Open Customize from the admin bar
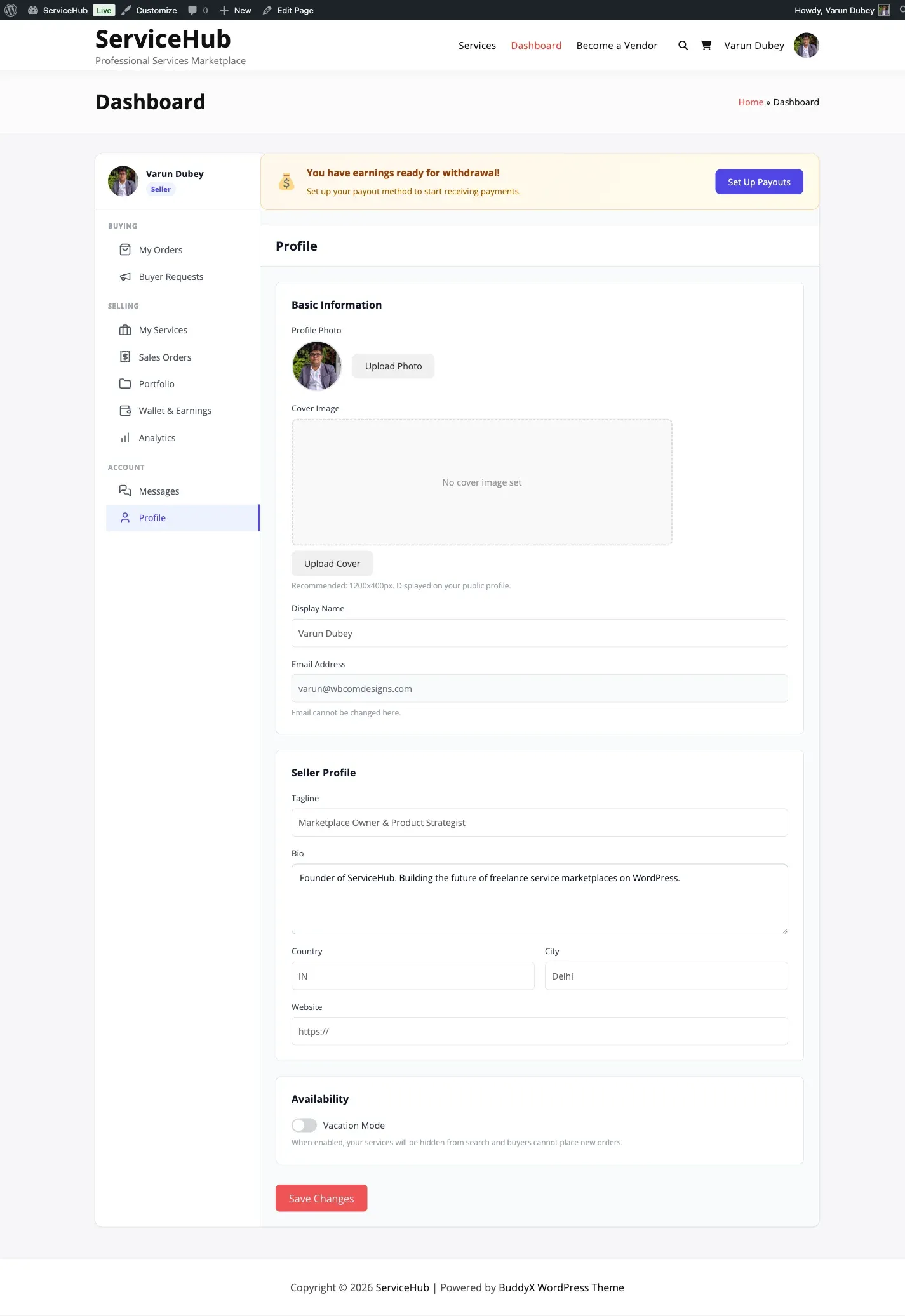905x1316 pixels. point(149,10)
